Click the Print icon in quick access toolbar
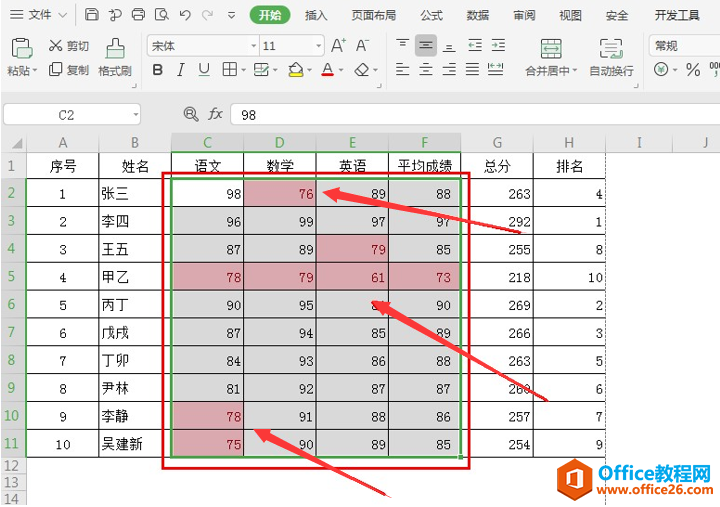 click(138, 15)
